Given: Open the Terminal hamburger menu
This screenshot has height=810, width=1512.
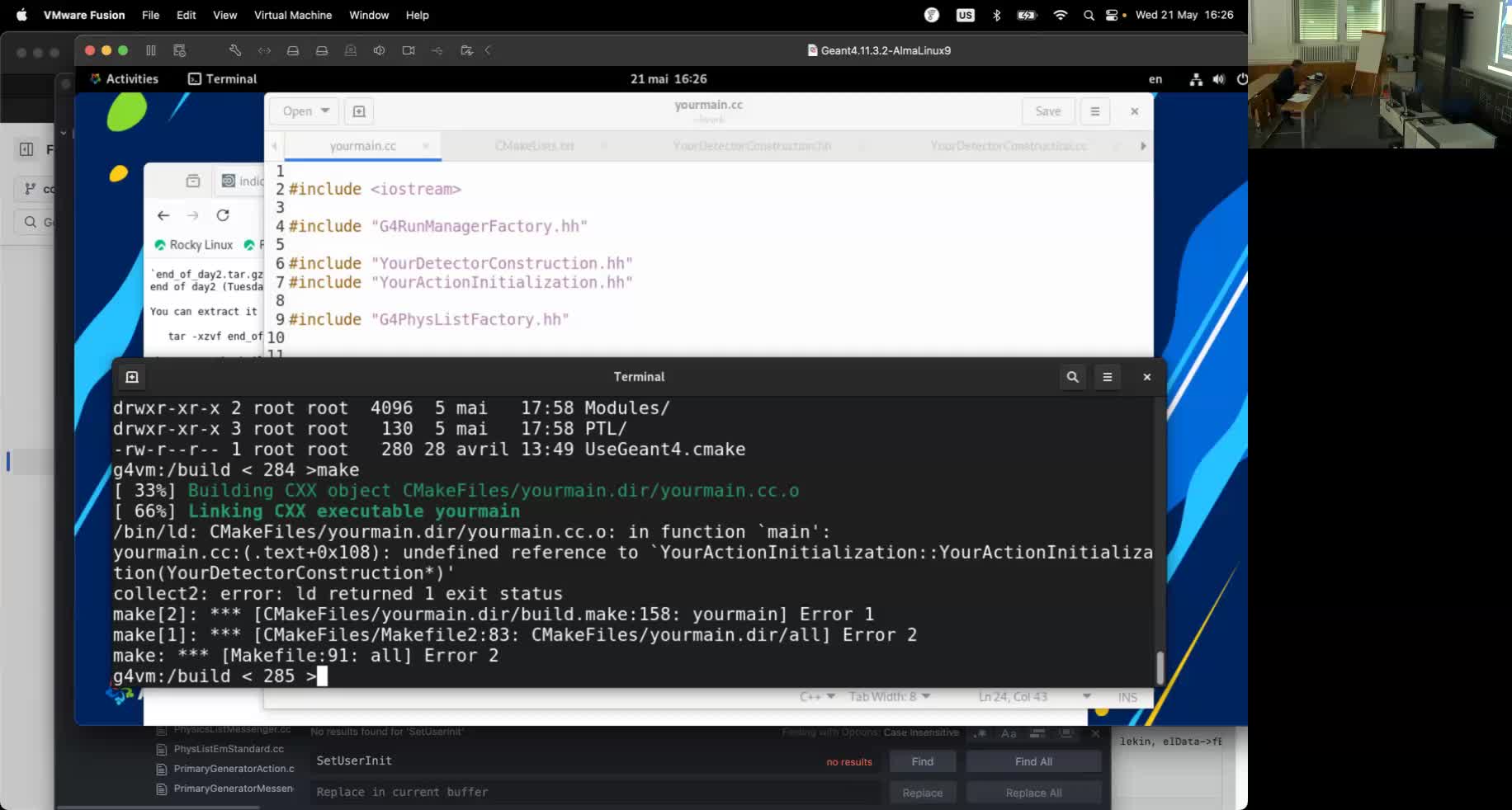Looking at the screenshot, I should coord(1108,377).
